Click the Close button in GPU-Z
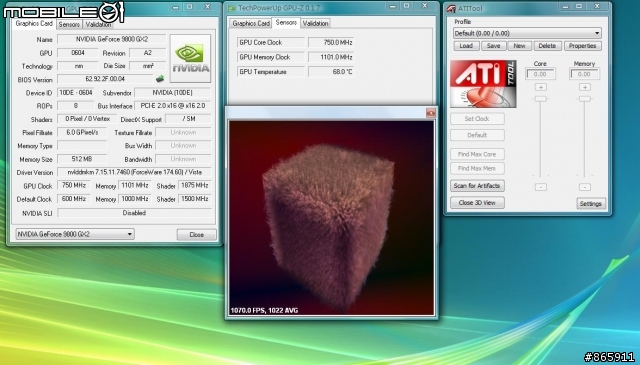 click(196, 234)
